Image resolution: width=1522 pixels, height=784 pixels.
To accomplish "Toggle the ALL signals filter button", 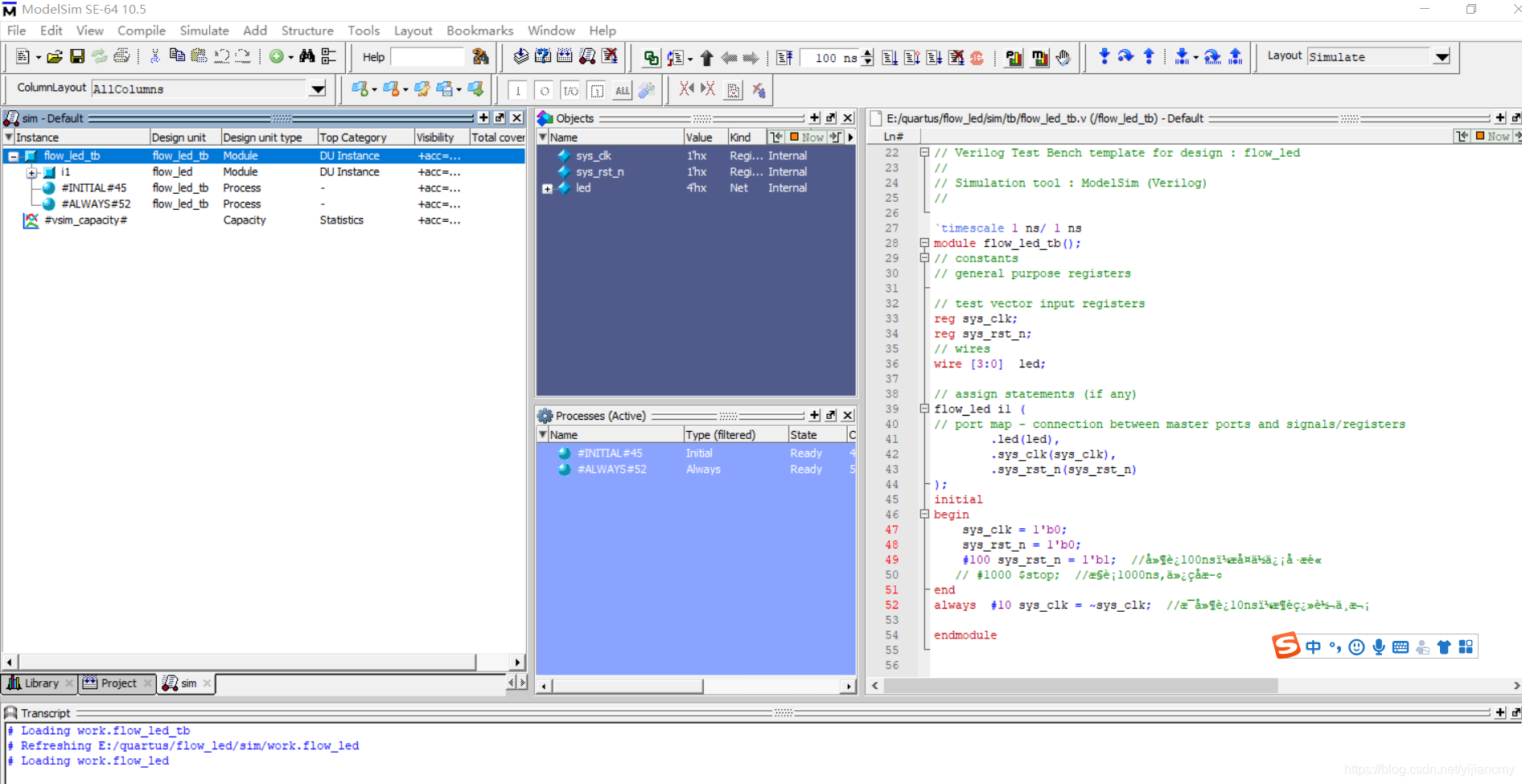I will point(623,90).
